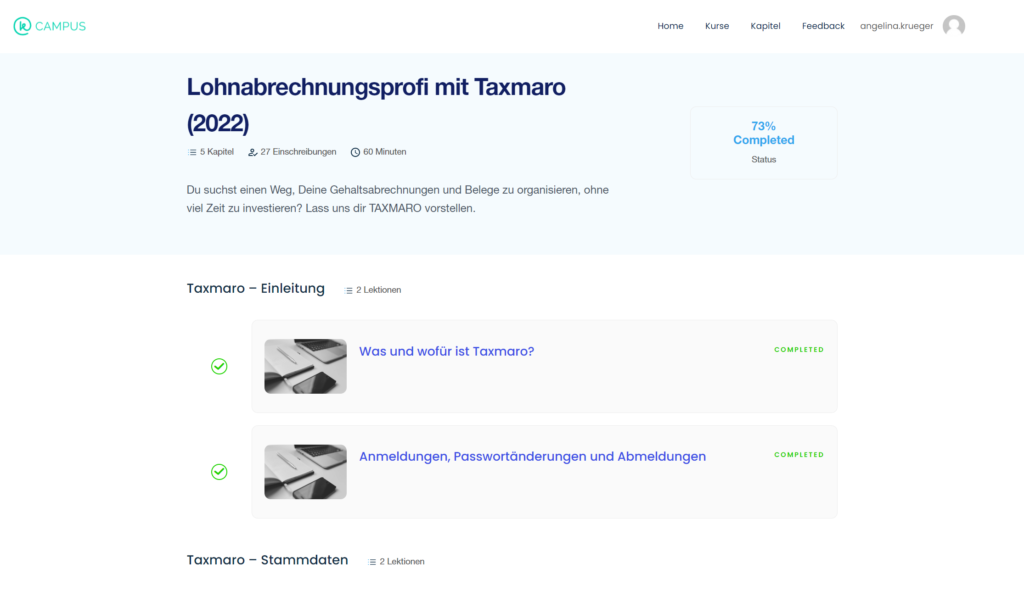Click COMPLETED label on Was und wofür lesson
Image resolution: width=1024 pixels, height=591 pixels.
tap(799, 350)
